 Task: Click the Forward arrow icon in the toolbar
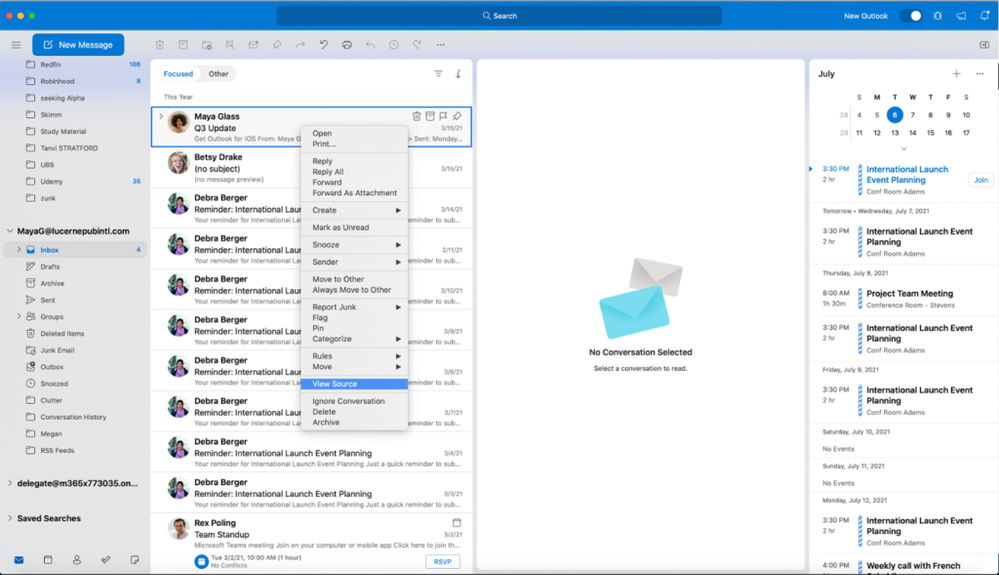tap(300, 45)
